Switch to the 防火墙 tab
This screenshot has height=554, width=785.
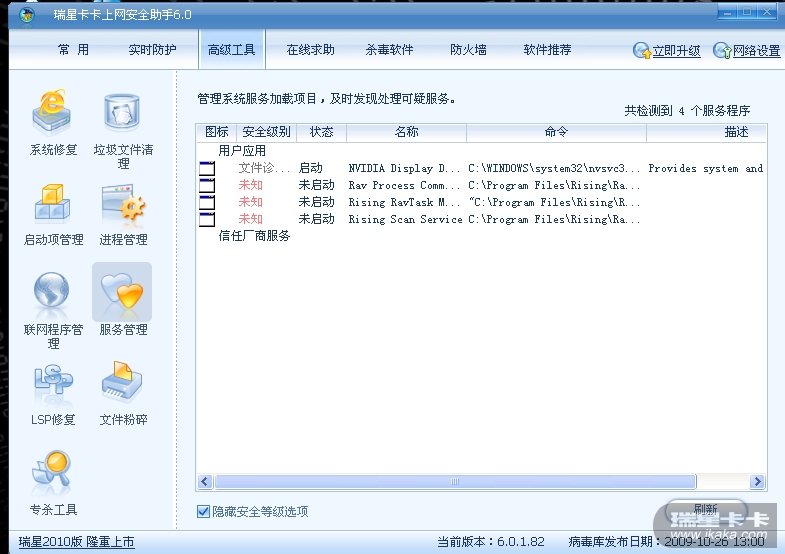[x=468, y=50]
